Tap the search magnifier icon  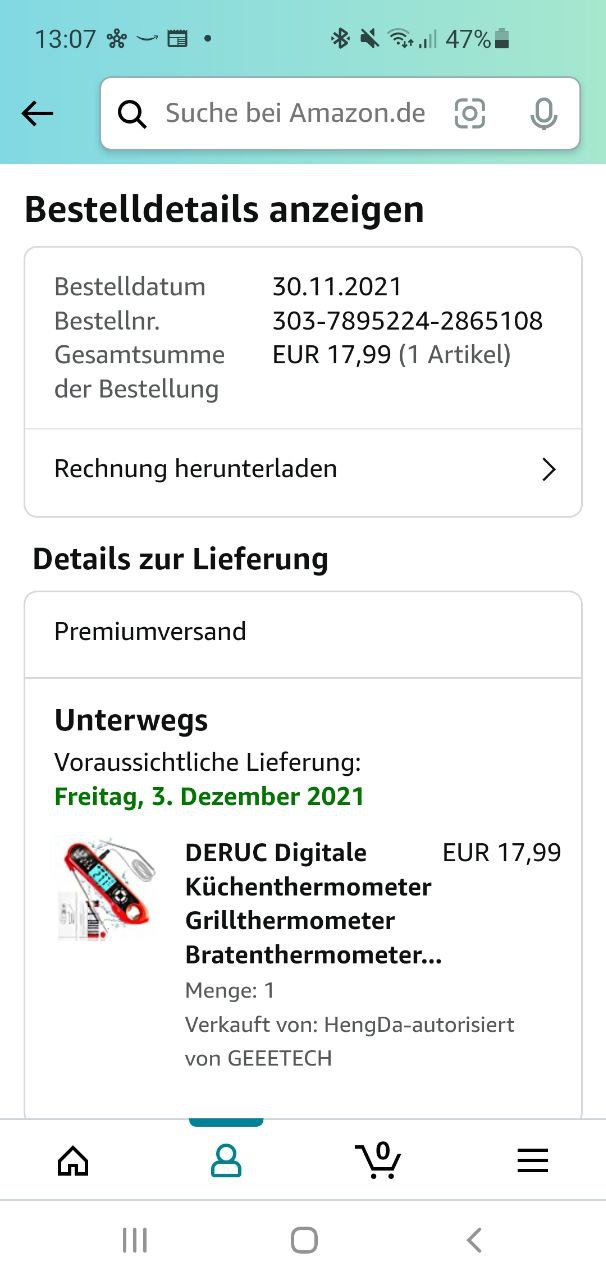(x=132, y=114)
